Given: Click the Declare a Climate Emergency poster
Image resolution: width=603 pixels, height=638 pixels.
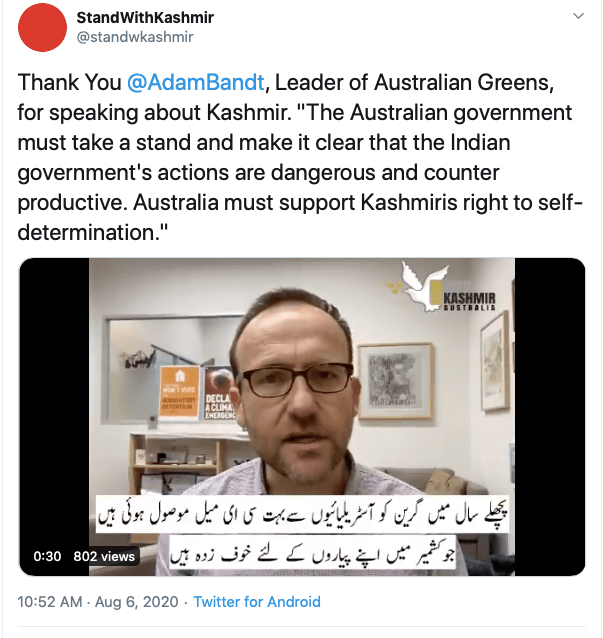Looking at the screenshot, I should [220, 393].
